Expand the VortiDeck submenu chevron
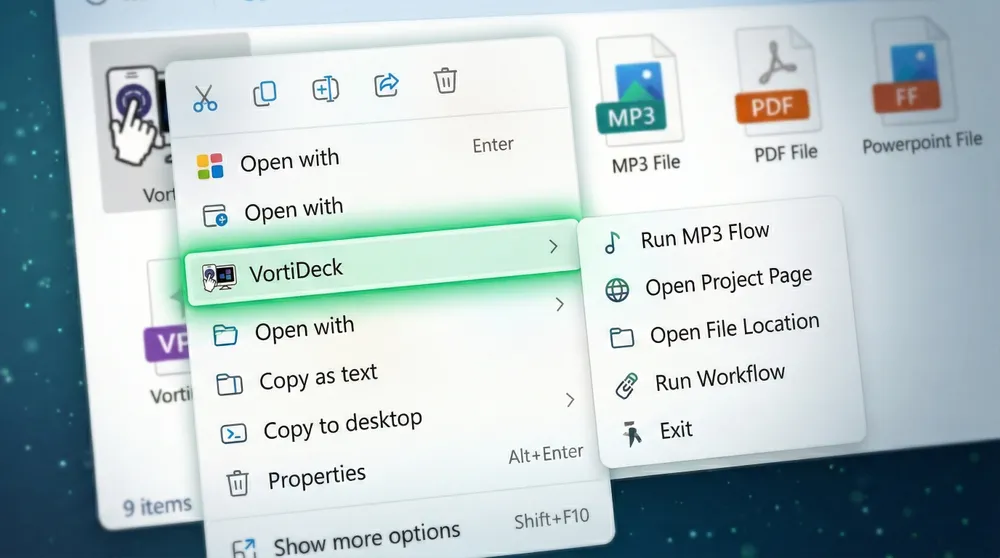This screenshot has width=1000, height=558. 554,246
